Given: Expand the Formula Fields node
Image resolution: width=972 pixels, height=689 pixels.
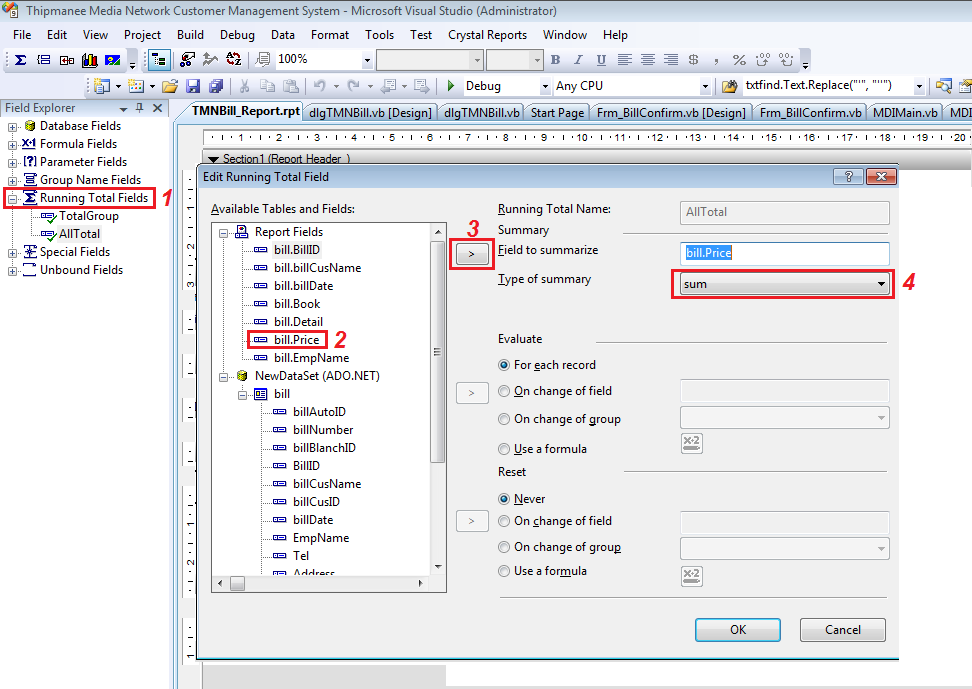Looking at the screenshot, I should [x=12, y=145].
